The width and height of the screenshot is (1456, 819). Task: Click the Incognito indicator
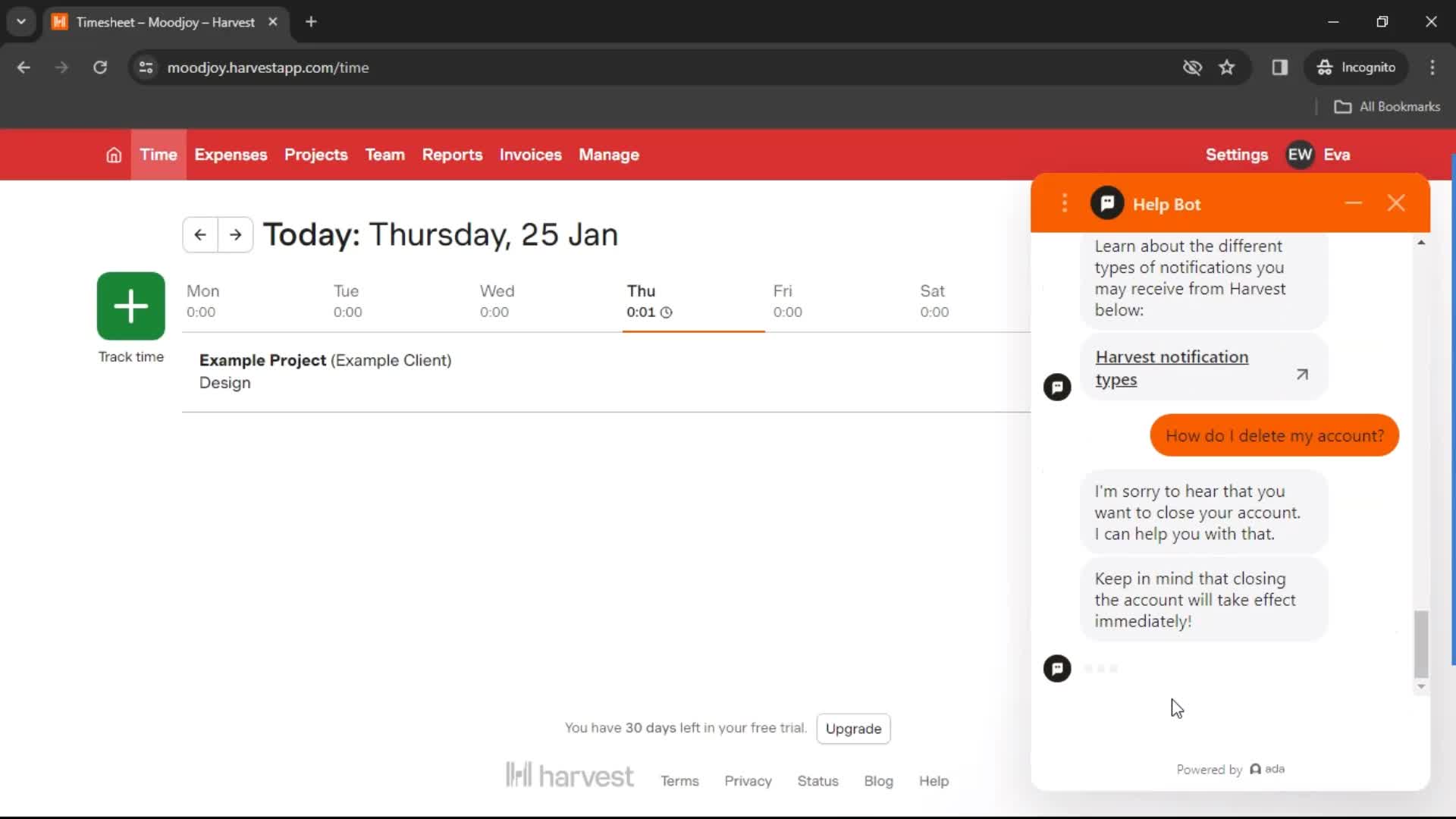coord(1356,67)
